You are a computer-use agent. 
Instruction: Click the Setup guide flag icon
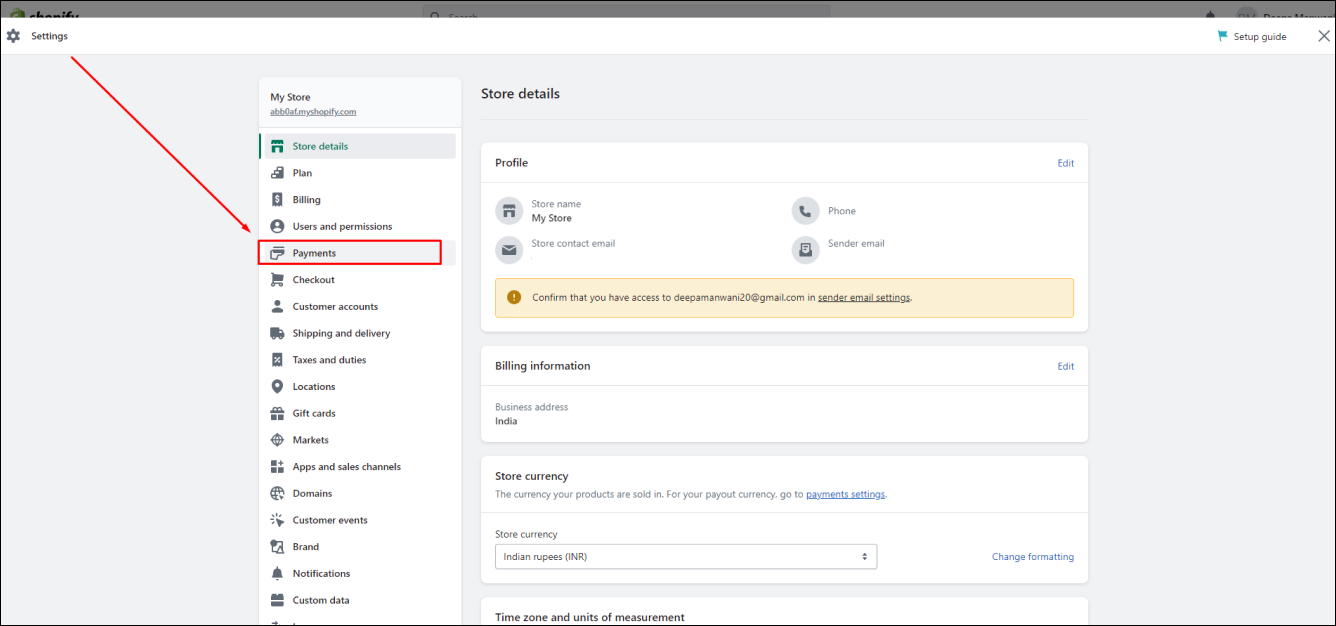pyautogui.click(x=1222, y=36)
